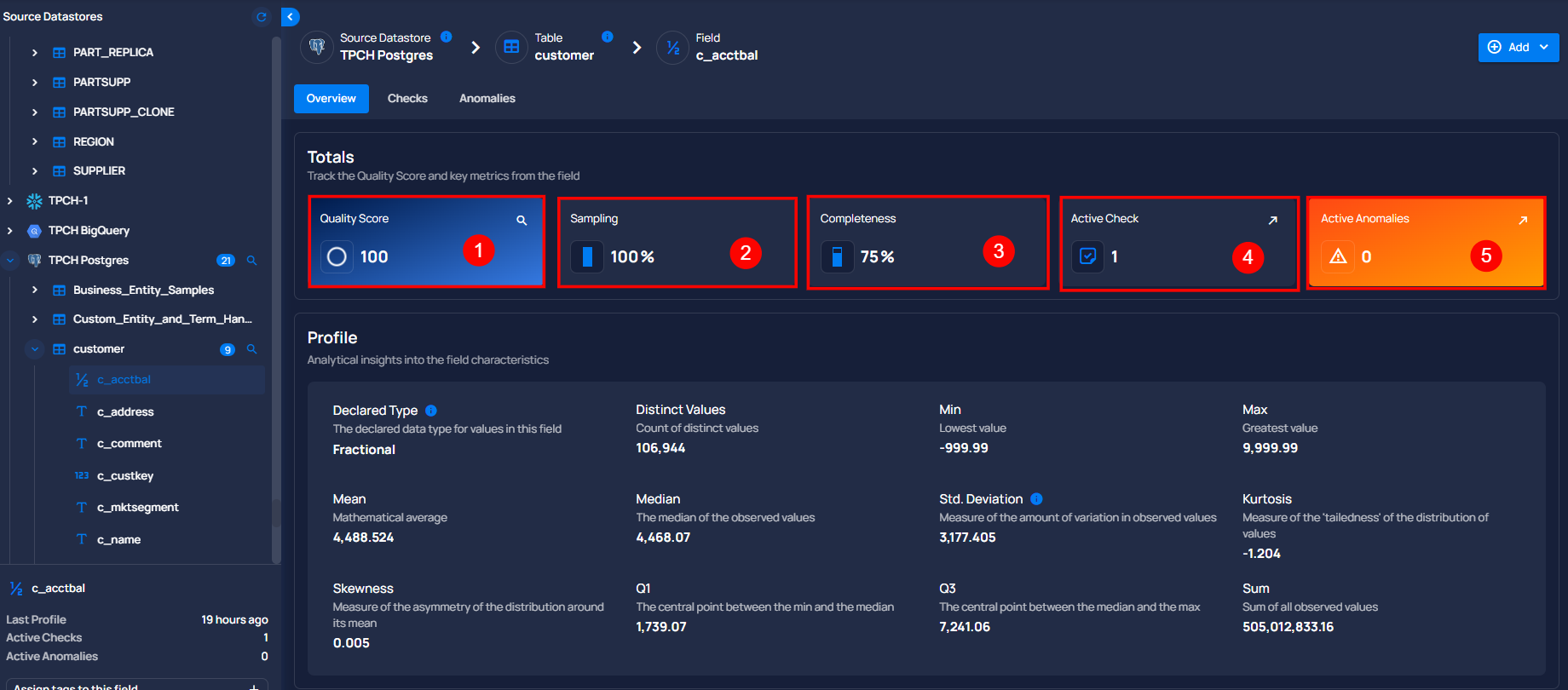The width and height of the screenshot is (1568, 690).
Task: Click the Active Anomalies warning triangle icon
Action: tap(1338, 256)
